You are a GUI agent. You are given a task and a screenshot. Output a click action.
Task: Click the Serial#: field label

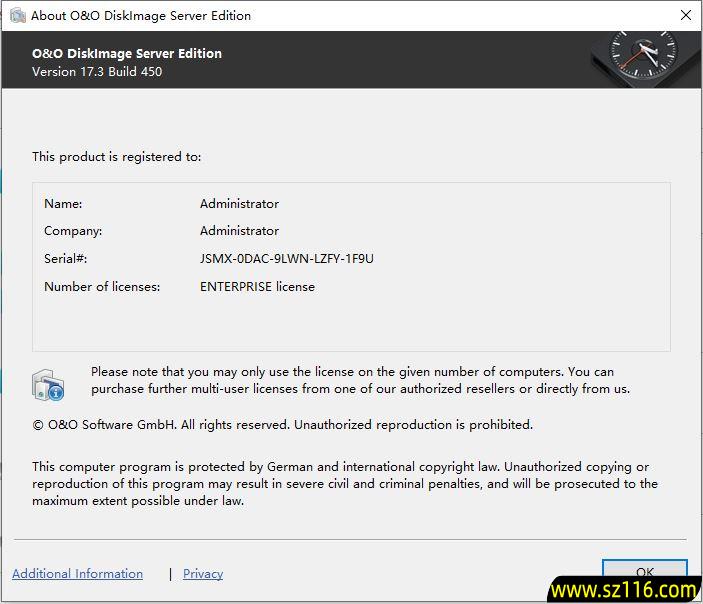[66, 259]
